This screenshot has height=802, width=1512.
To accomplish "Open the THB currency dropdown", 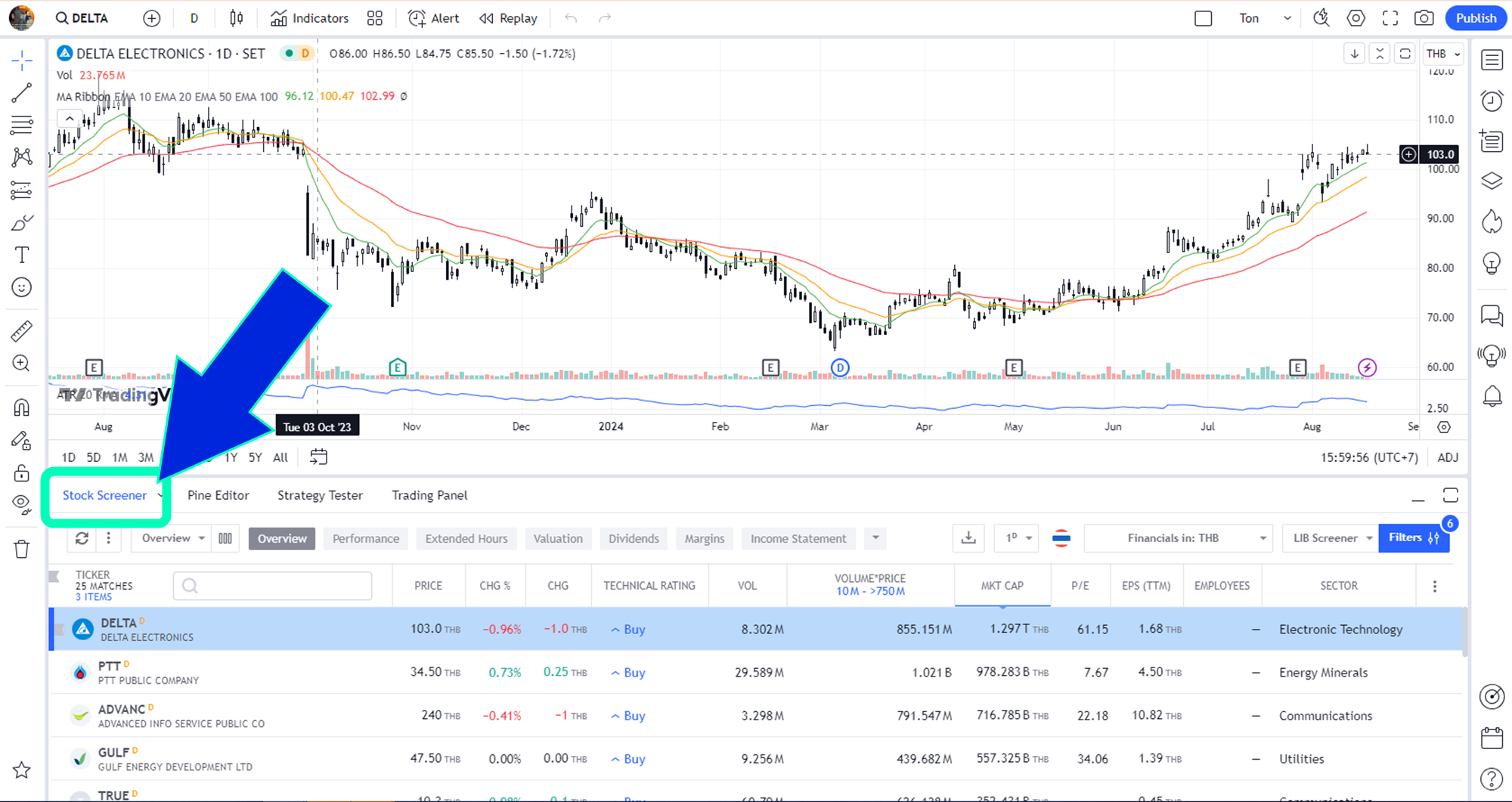I will pos(1443,54).
